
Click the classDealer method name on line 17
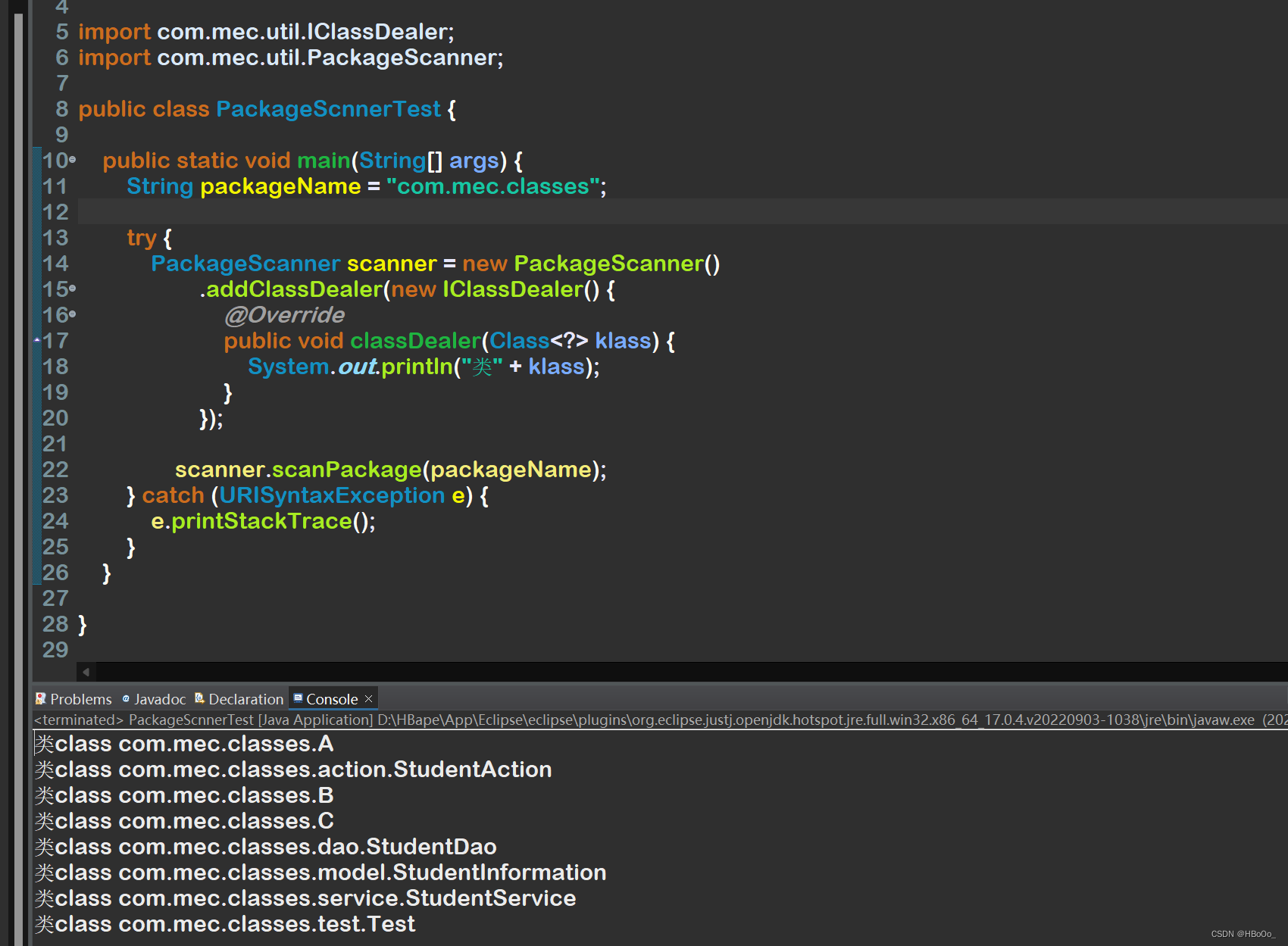coord(416,341)
